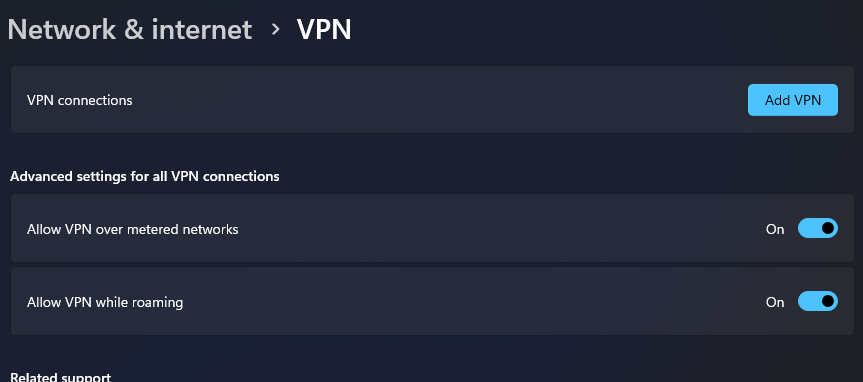Click the black knob of roaming switch

click(x=827, y=301)
